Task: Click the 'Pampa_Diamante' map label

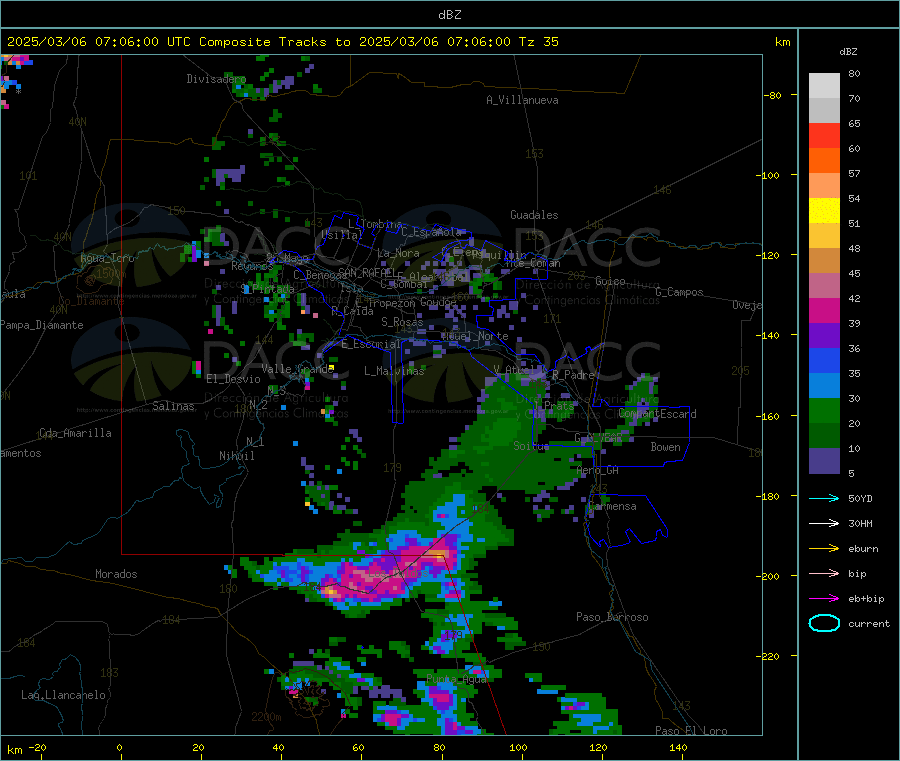Action: click(41, 325)
